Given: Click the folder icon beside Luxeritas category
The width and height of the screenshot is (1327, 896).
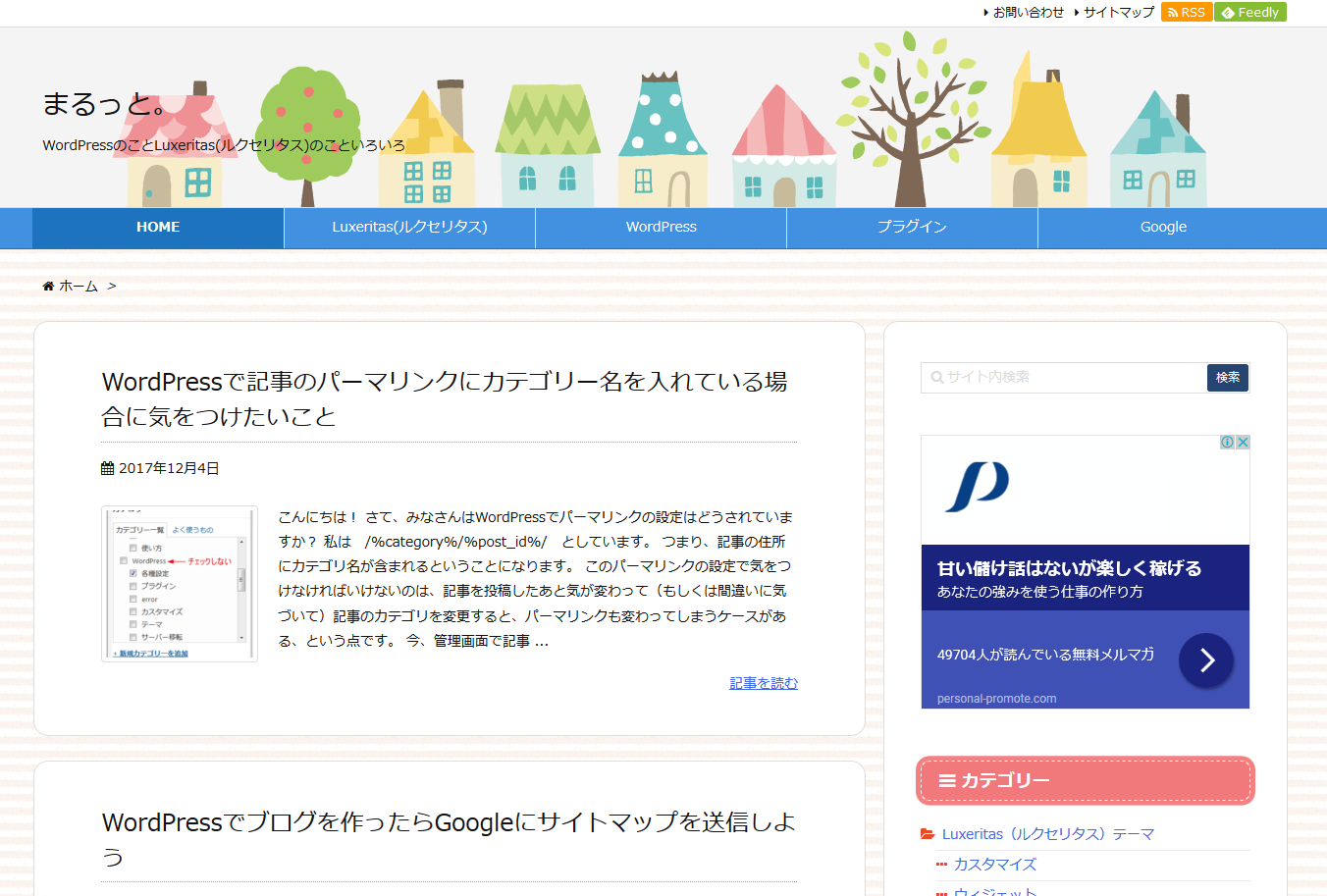Looking at the screenshot, I should [x=928, y=834].
